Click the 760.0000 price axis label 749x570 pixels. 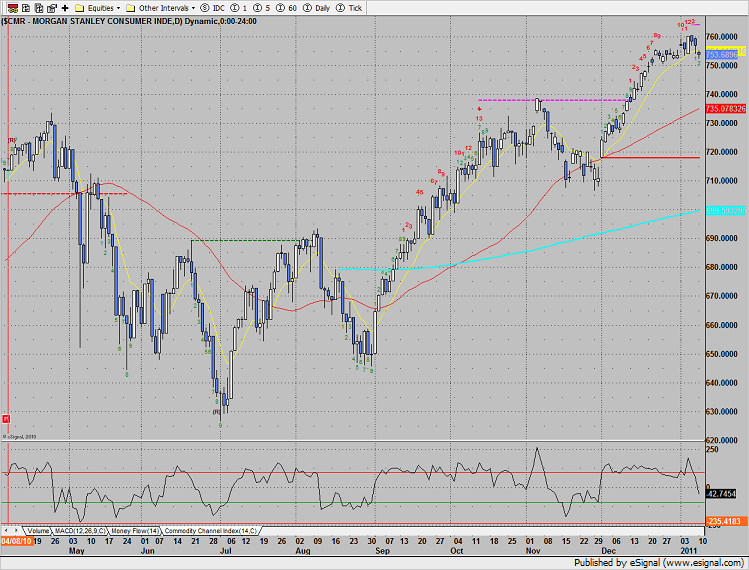[721, 37]
